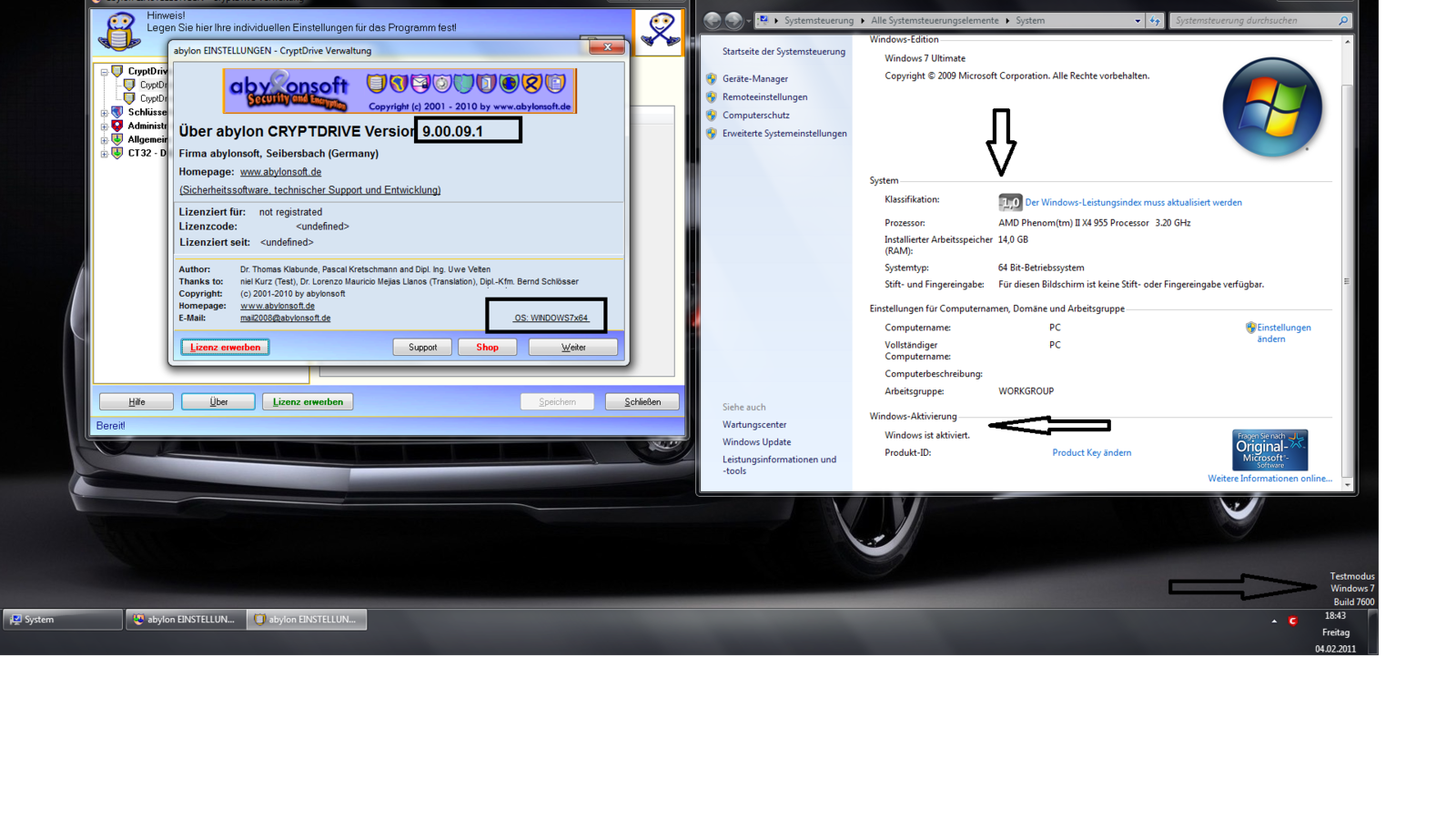Screen dimensions: 1456x819
Task: Open Leistungsinformationen und -tools
Action: 779,465
